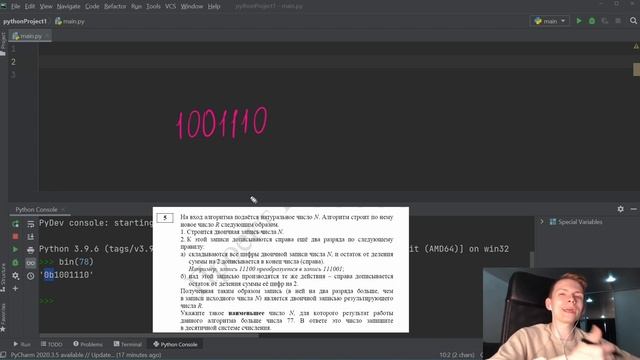Click pythonProject1 breadcrumb in navigation bar
Viewport: 640px width, 360px height.
point(25,21)
